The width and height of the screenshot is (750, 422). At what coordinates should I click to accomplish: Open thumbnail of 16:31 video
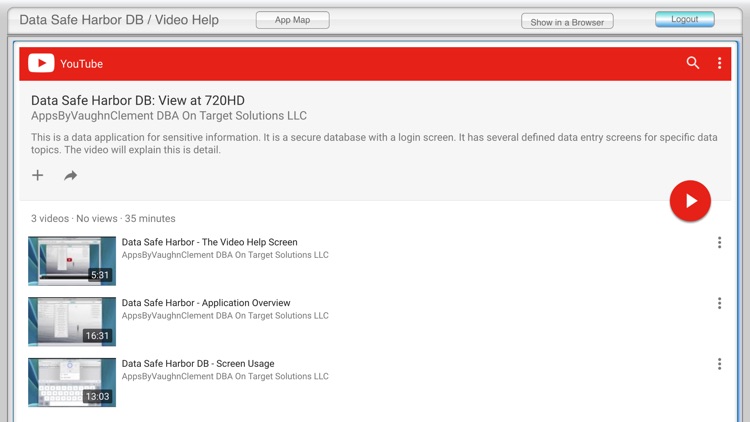[x=72, y=322]
